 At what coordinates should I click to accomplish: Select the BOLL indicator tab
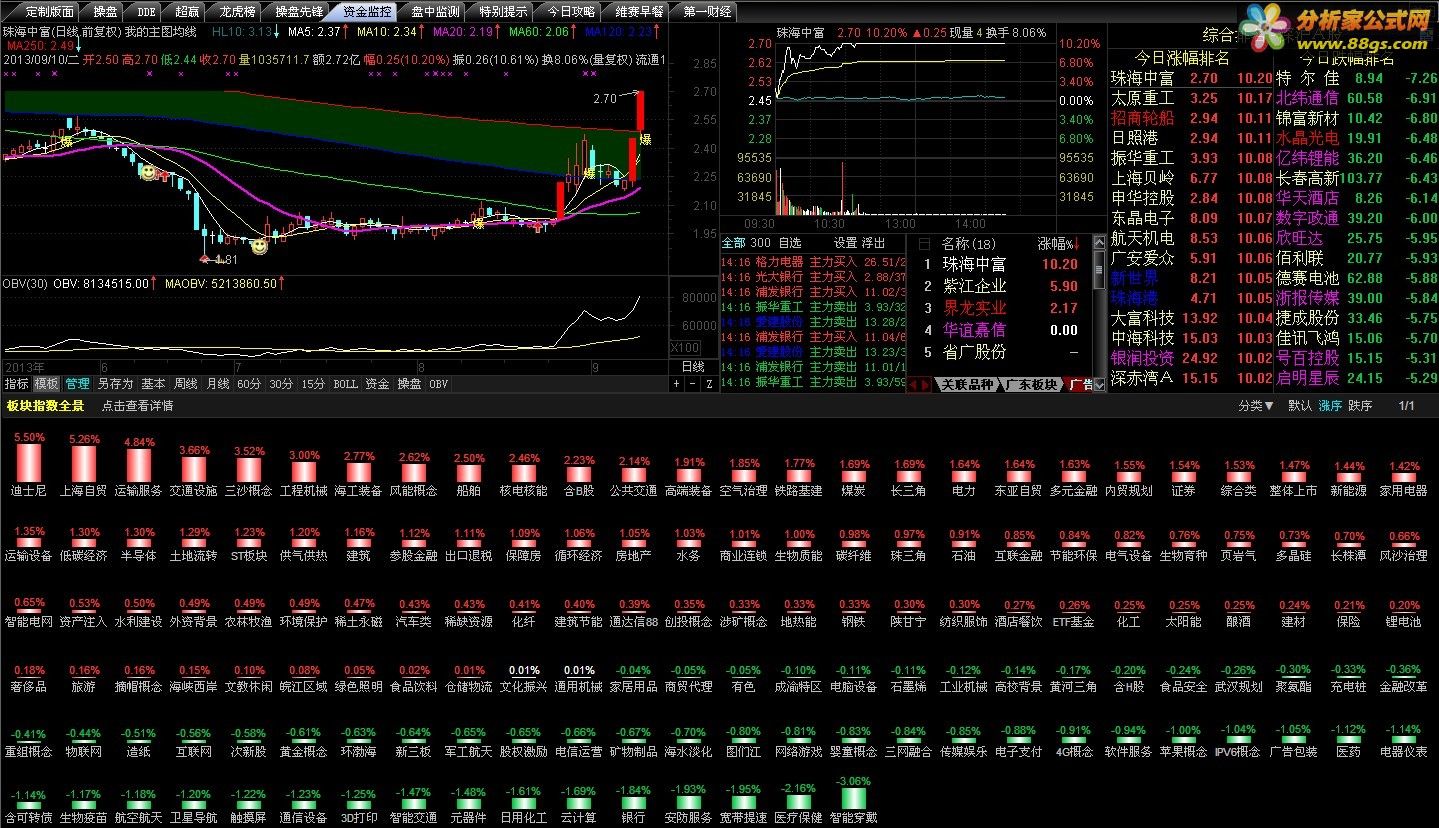click(x=345, y=384)
